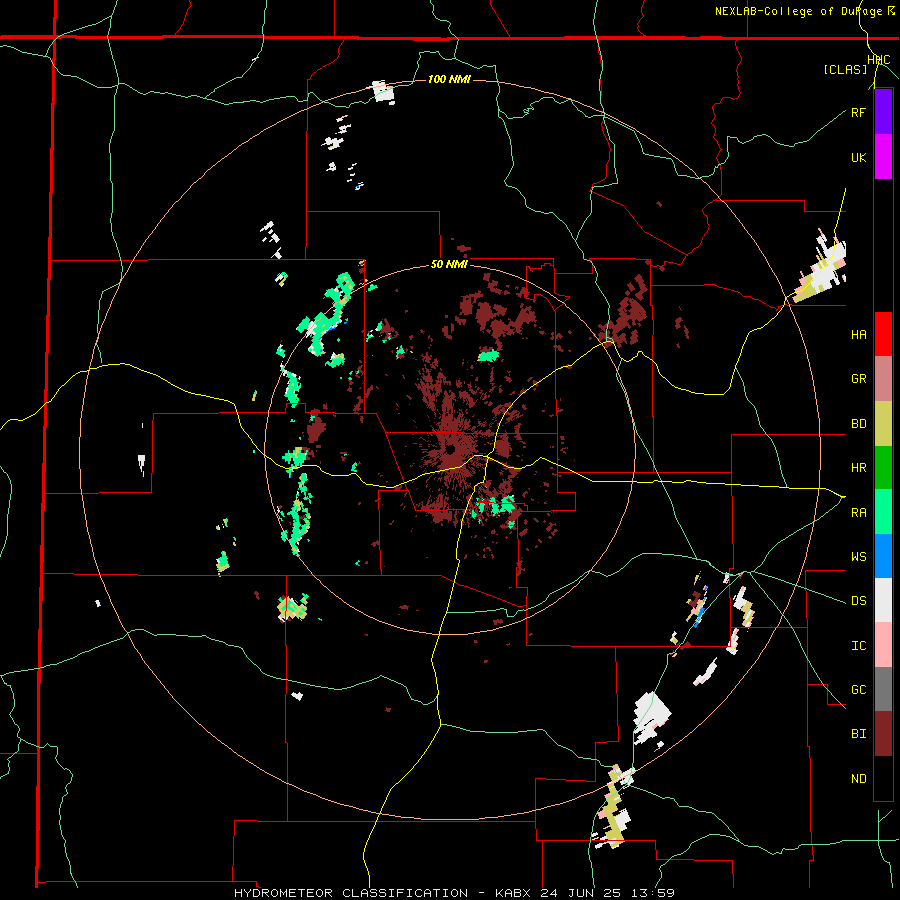
Task: Click the BD yellow legend swatch
Action: click(x=883, y=424)
